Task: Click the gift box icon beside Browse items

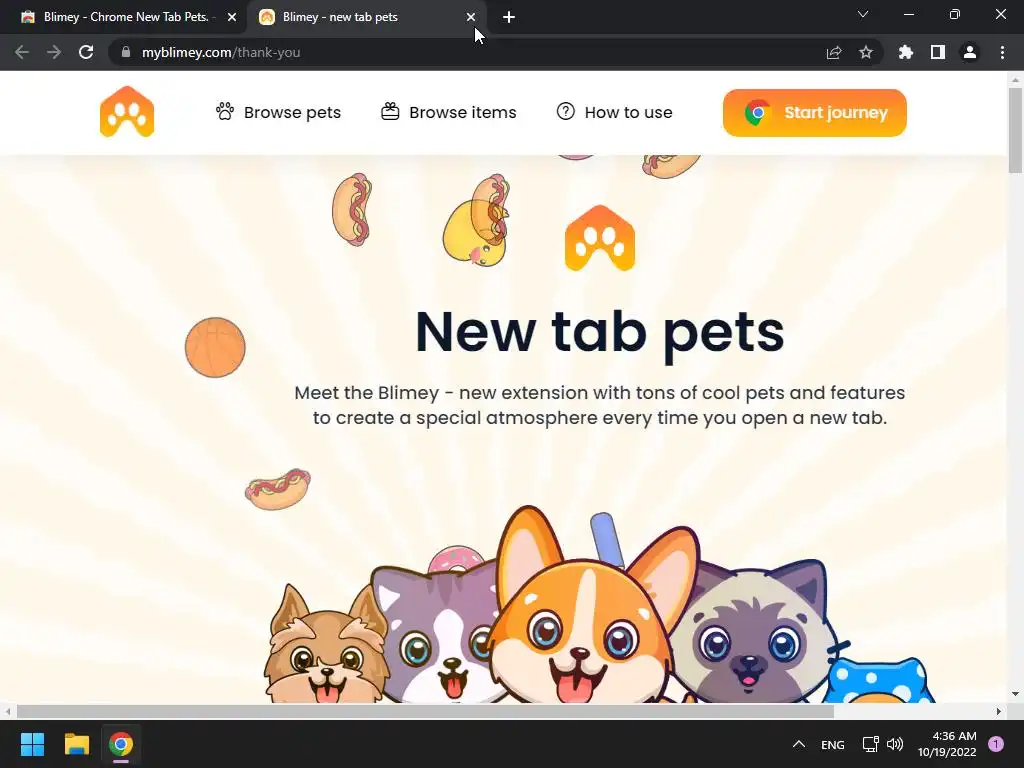Action: (x=390, y=112)
